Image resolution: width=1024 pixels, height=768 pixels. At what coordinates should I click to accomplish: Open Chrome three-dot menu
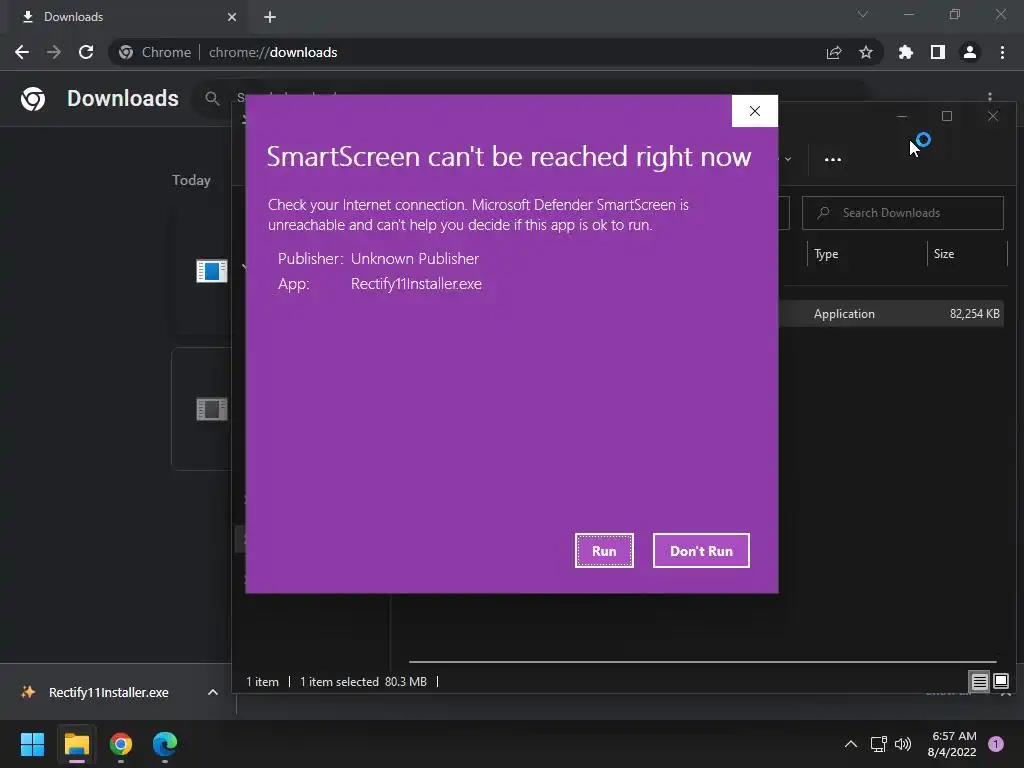point(1002,52)
